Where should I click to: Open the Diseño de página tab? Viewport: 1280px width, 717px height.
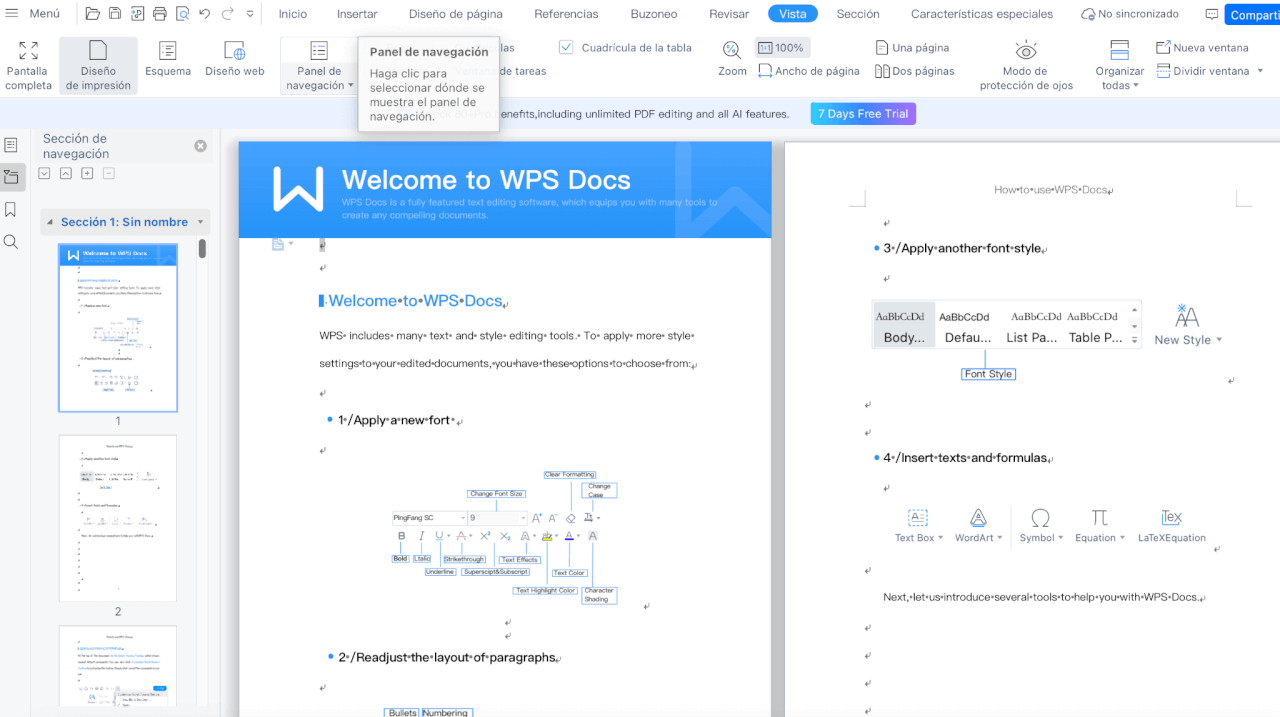click(x=456, y=14)
